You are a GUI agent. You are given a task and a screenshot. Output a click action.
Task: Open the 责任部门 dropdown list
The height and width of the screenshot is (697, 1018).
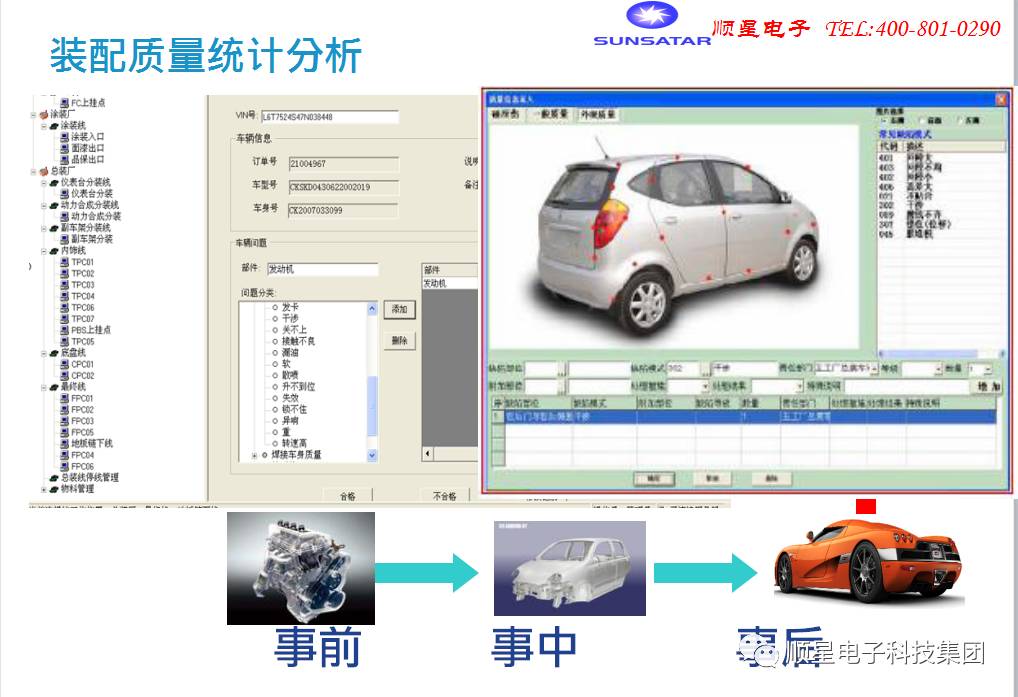pyautogui.click(x=873, y=369)
